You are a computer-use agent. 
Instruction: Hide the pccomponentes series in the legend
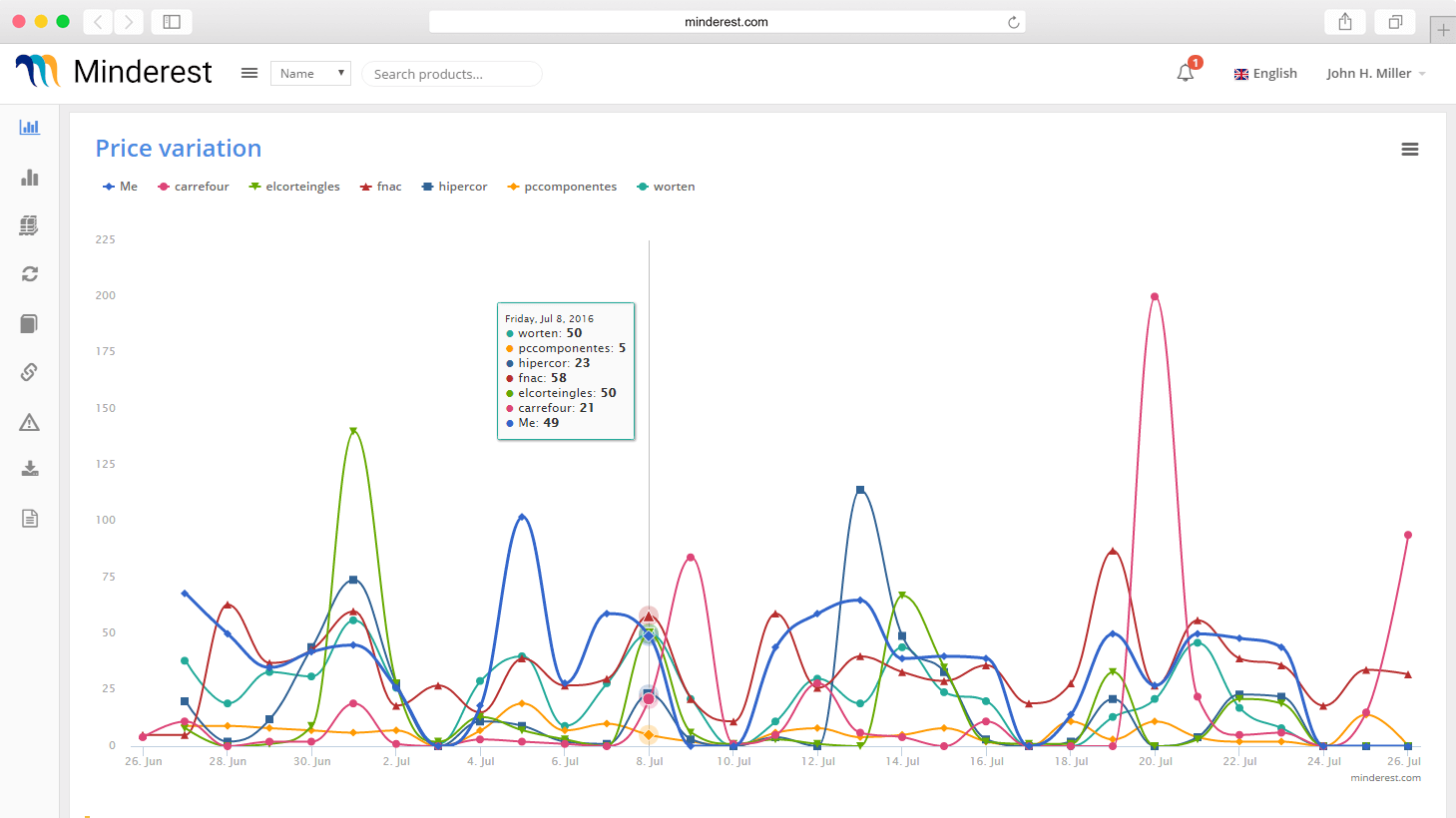coord(562,187)
